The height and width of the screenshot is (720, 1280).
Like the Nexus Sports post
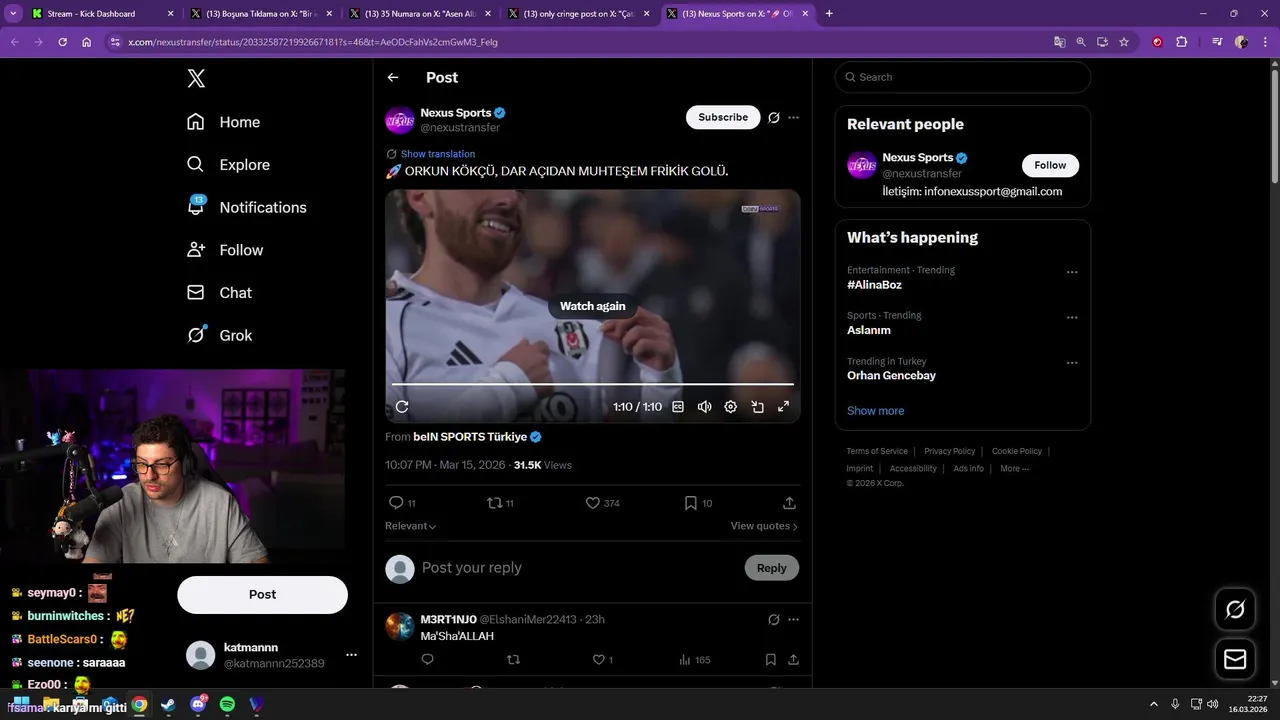click(x=593, y=503)
